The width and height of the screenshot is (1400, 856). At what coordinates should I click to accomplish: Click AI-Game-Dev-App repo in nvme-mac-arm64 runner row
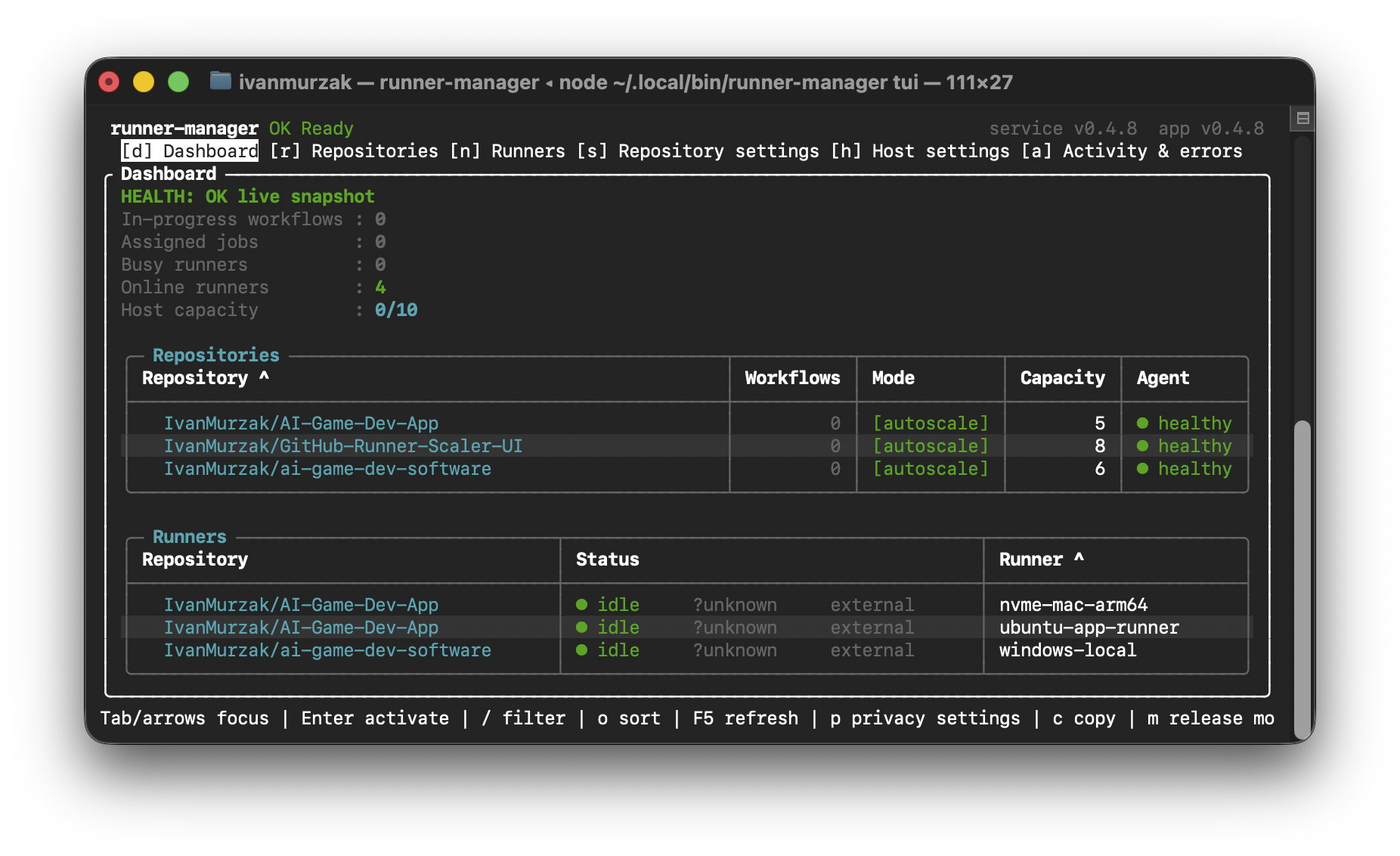coord(301,604)
